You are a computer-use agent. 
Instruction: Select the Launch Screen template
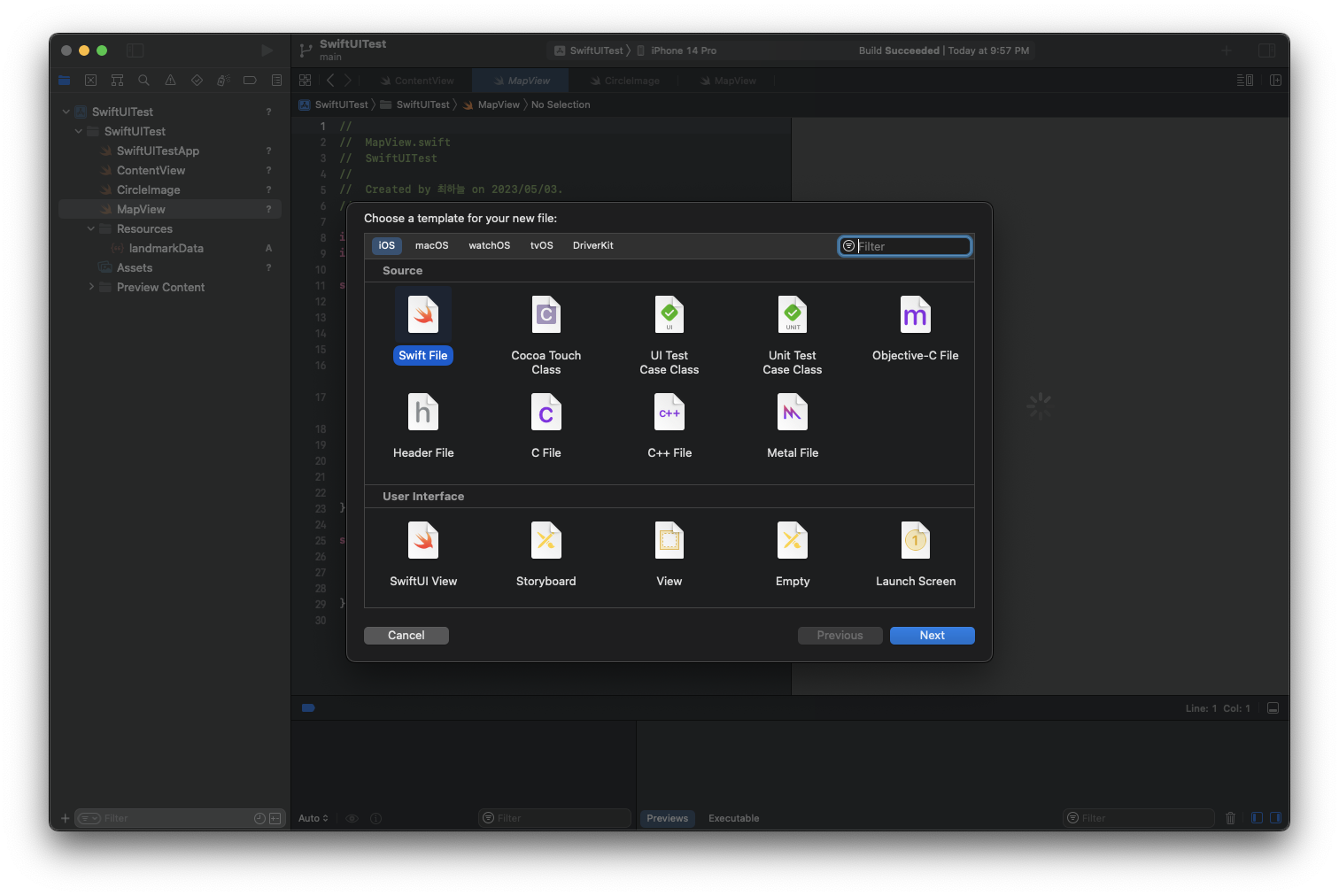(x=916, y=553)
